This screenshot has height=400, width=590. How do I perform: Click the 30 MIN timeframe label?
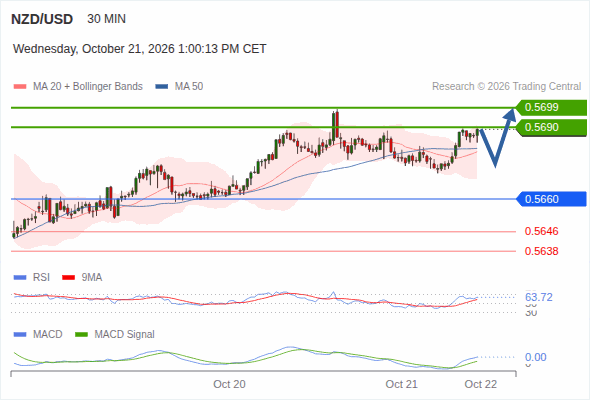pos(106,19)
